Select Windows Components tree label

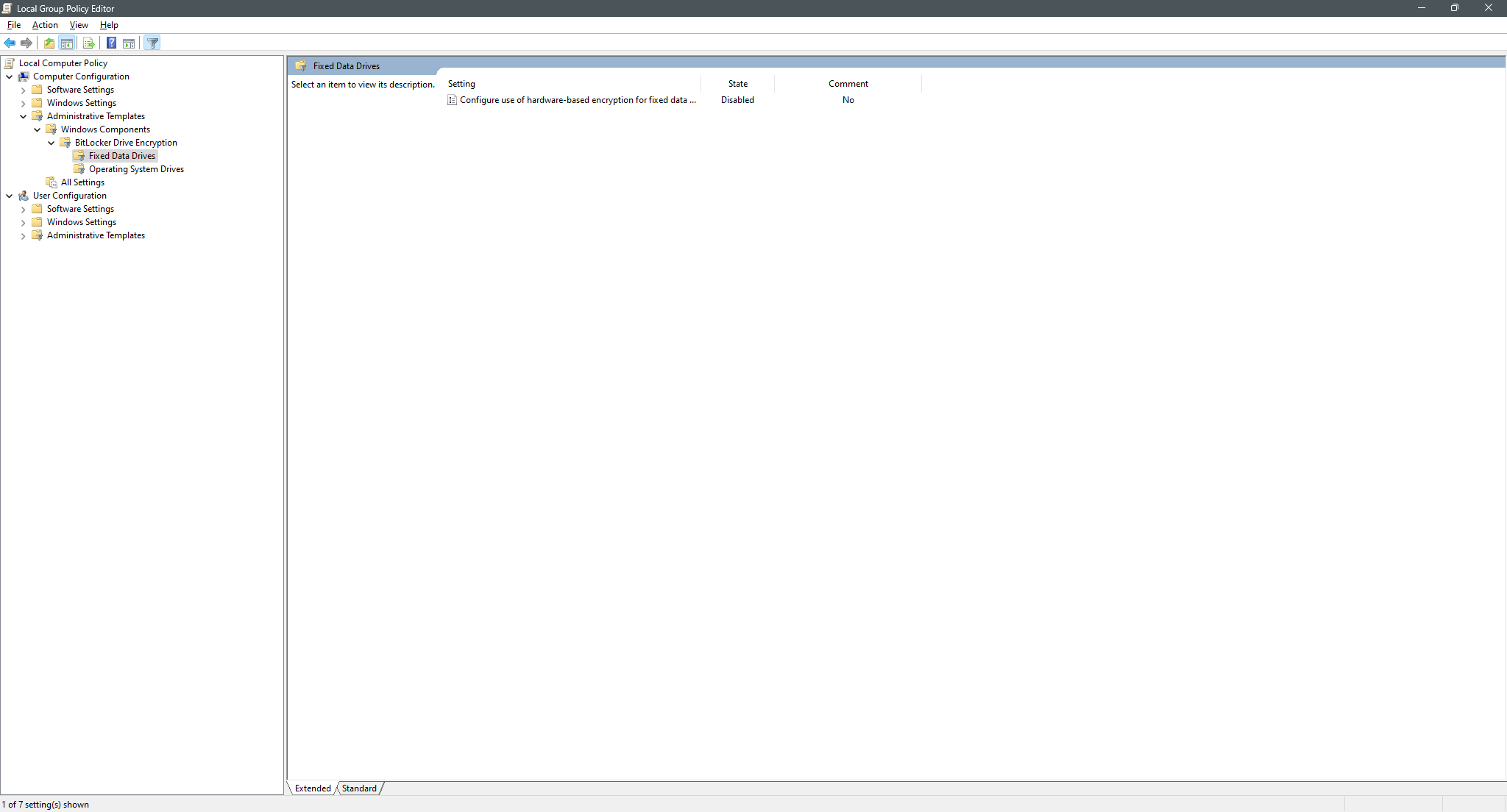point(105,129)
